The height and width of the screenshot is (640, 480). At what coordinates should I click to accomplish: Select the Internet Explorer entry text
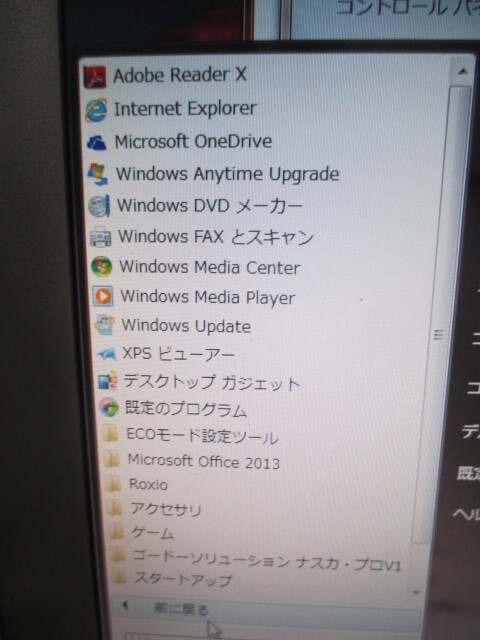[185, 109]
